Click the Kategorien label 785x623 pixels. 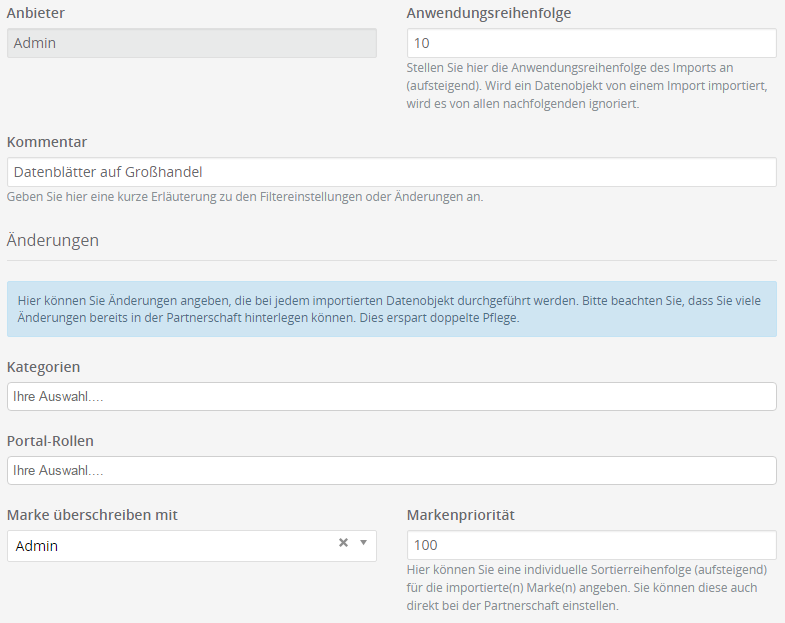point(43,367)
